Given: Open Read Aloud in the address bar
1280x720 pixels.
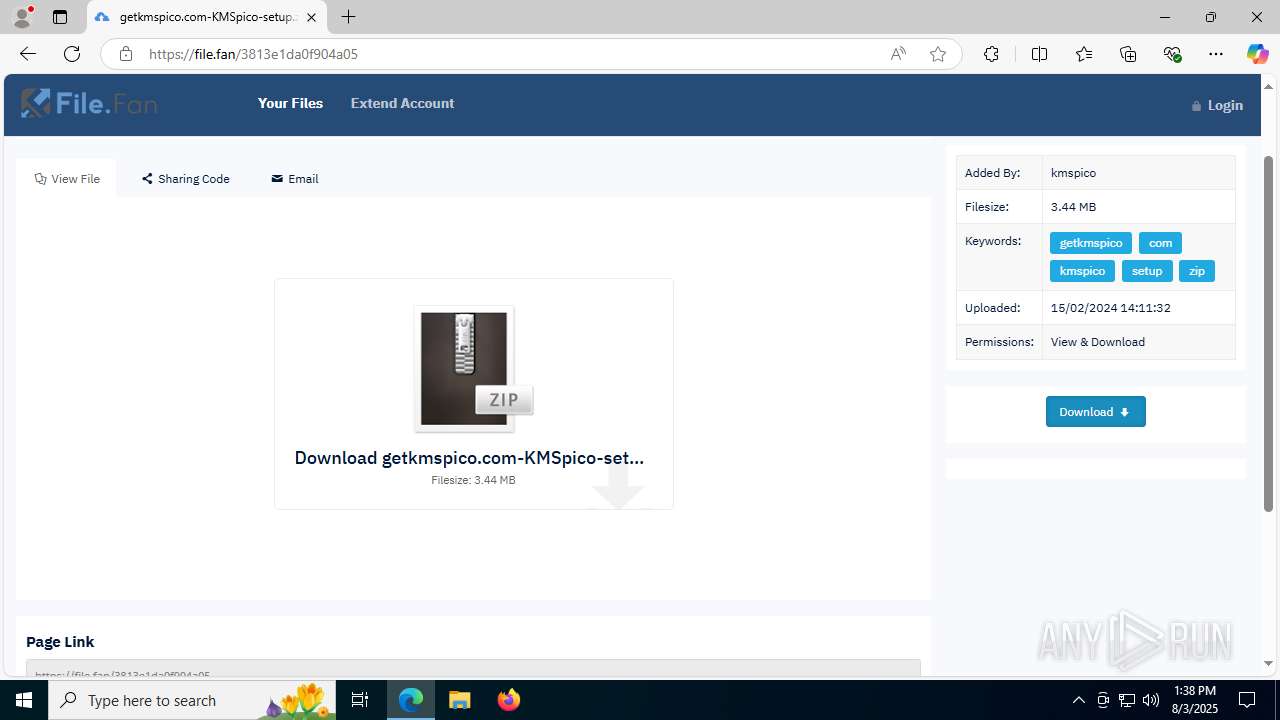Looking at the screenshot, I should 898,54.
